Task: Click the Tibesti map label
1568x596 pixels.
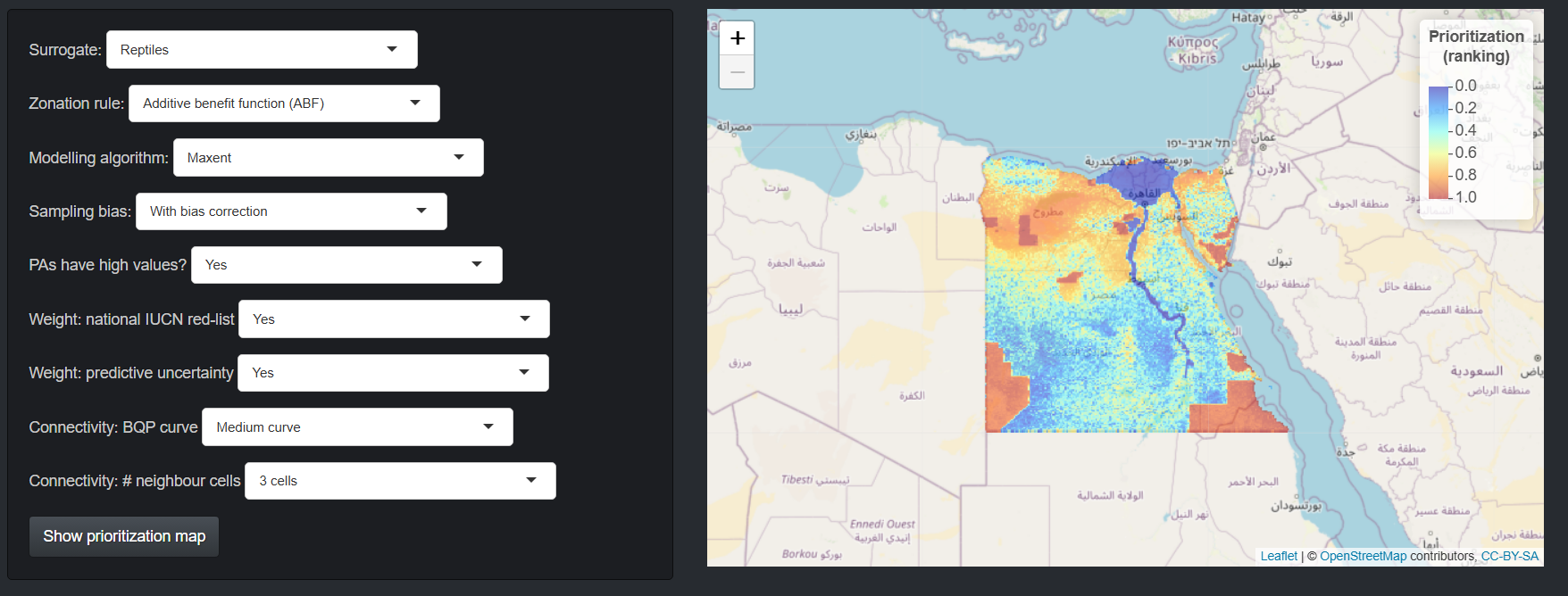Action: tap(797, 479)
